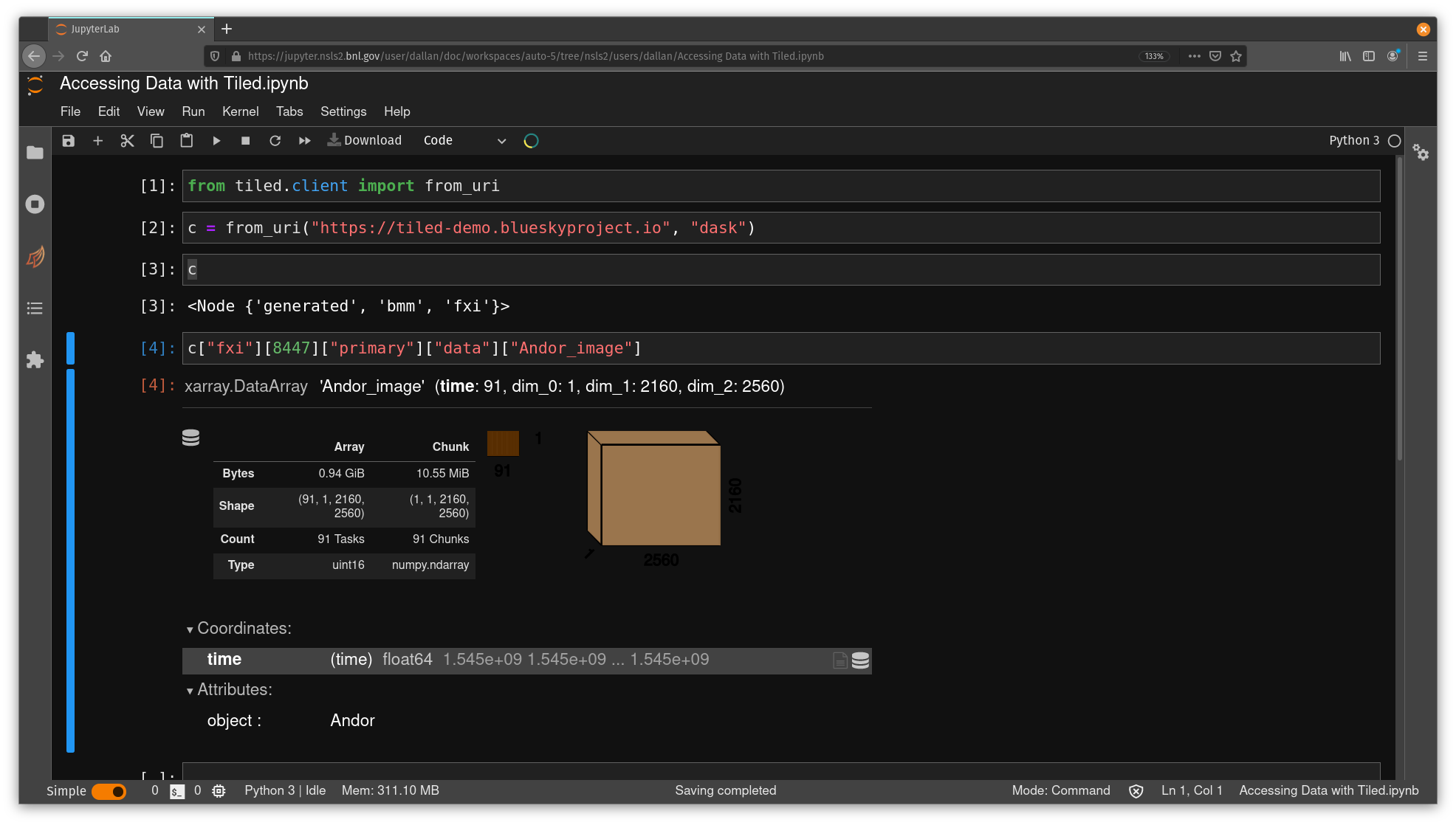Click terminal count icon in status bar
Screen dimensions: 1456x825
177,792
